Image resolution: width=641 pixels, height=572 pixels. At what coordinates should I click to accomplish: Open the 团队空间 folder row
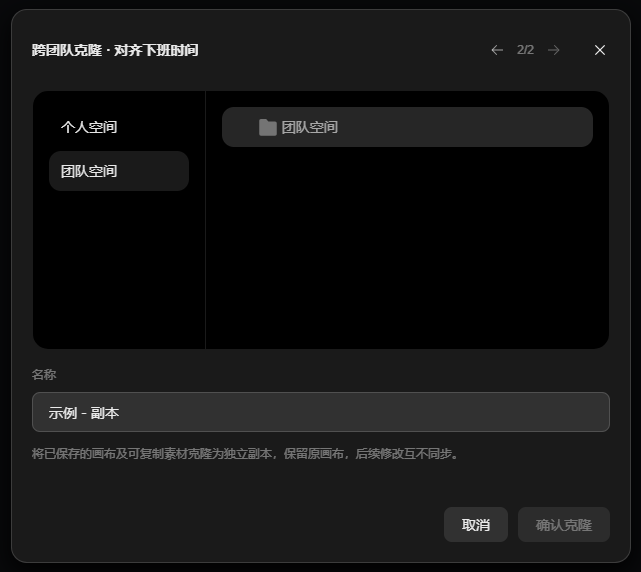click(x=407, y=127)
